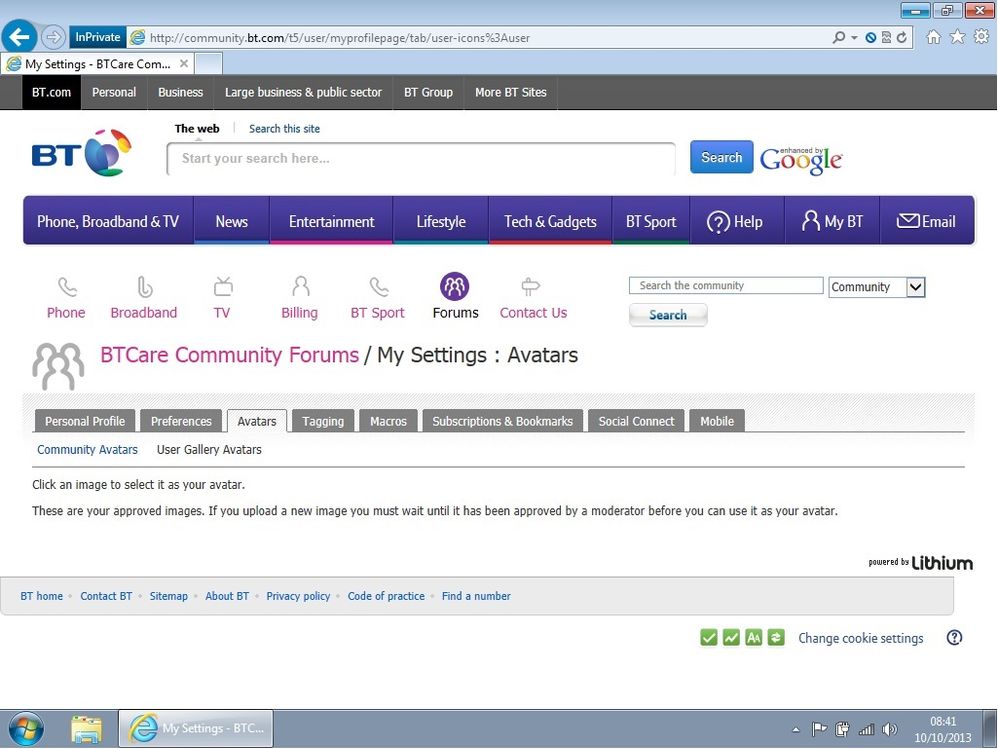
Task: Show hidden tray icons arrow
Action: click(x=796, y=730)
